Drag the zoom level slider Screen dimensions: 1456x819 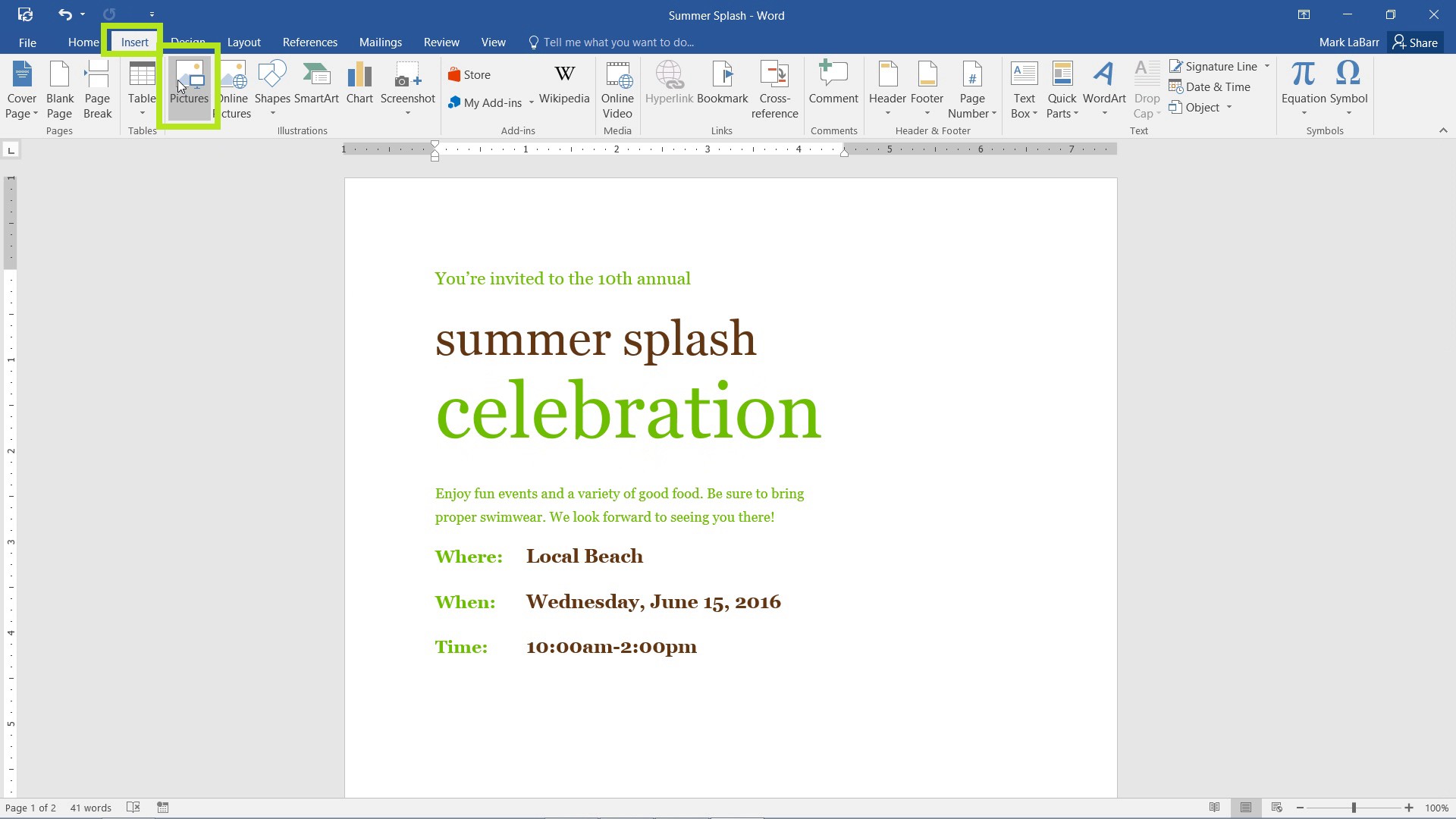[1356, 808]
